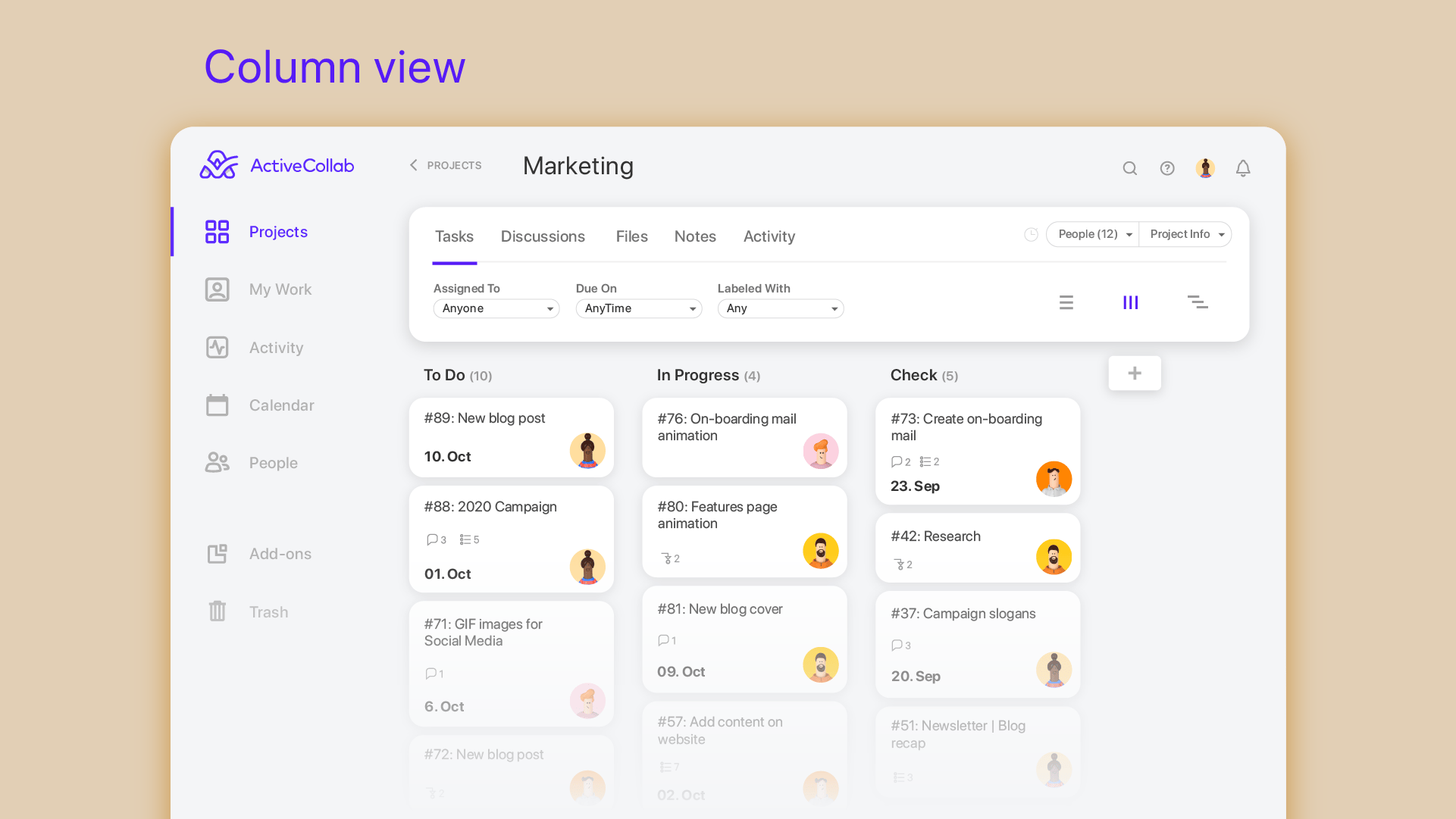Switch to the list view layout
The width and height of the screenshot is (1456, 819).
pos(1066,302)
